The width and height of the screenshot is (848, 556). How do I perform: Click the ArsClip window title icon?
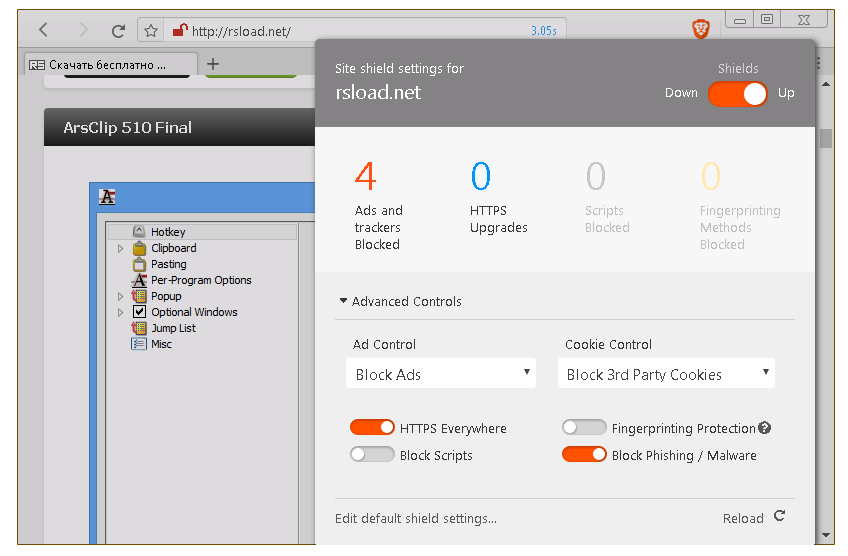[x=107, y=197]
